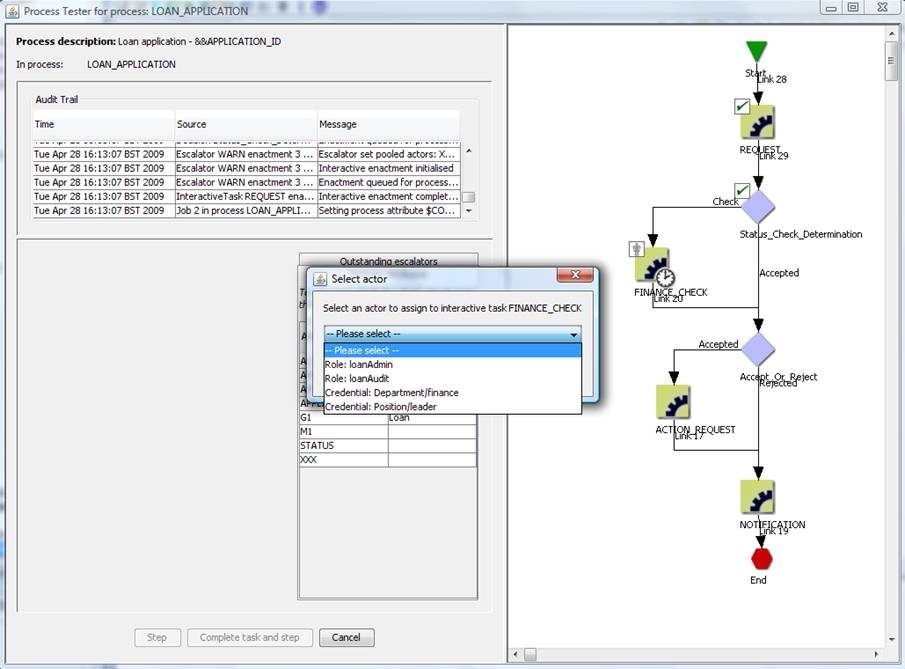This screenshot has width=905, height=669.
Task: Select Role: loanAudit entry
Action: pos(358,379)
